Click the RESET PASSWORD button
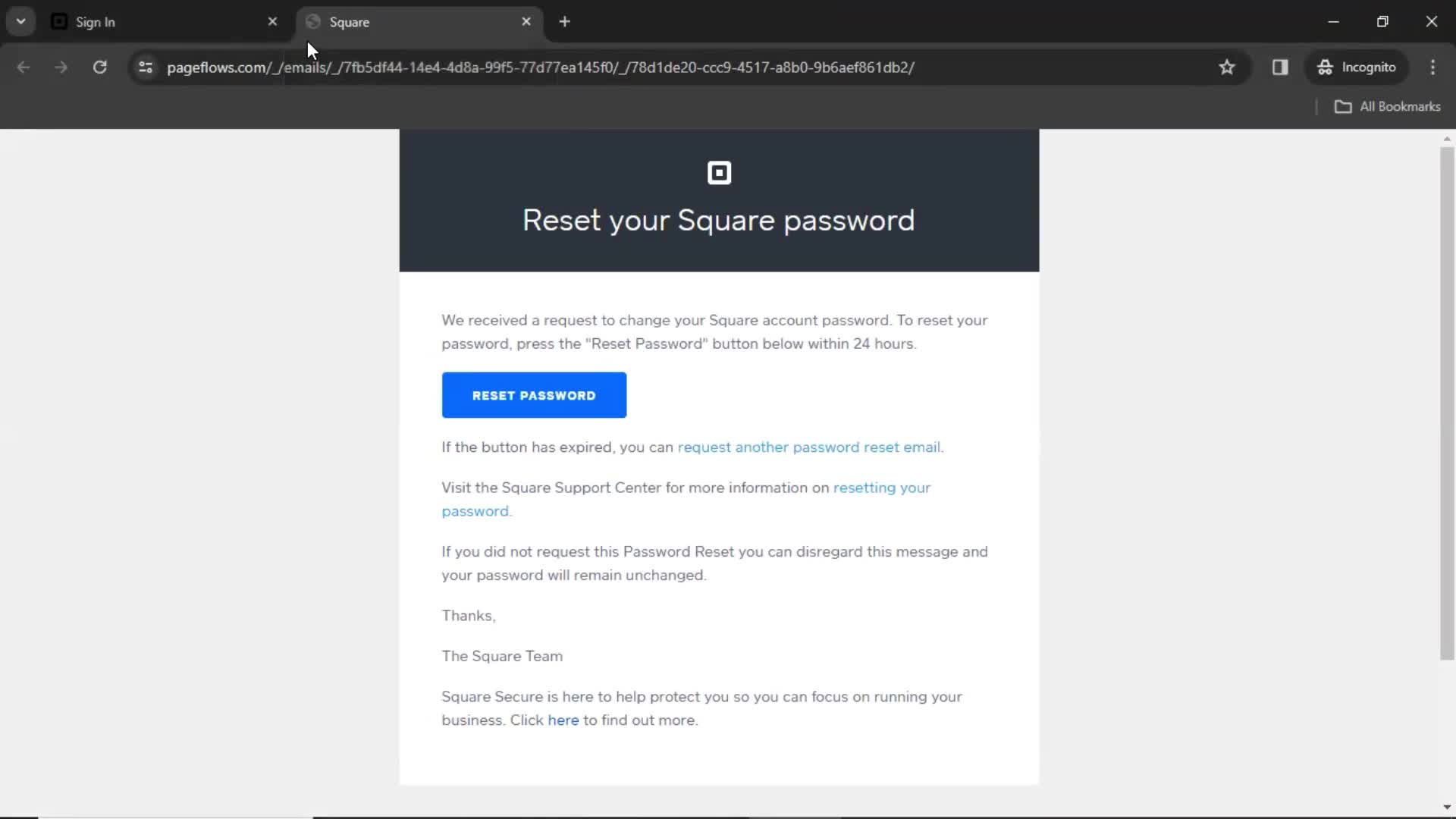 [534, 395]
